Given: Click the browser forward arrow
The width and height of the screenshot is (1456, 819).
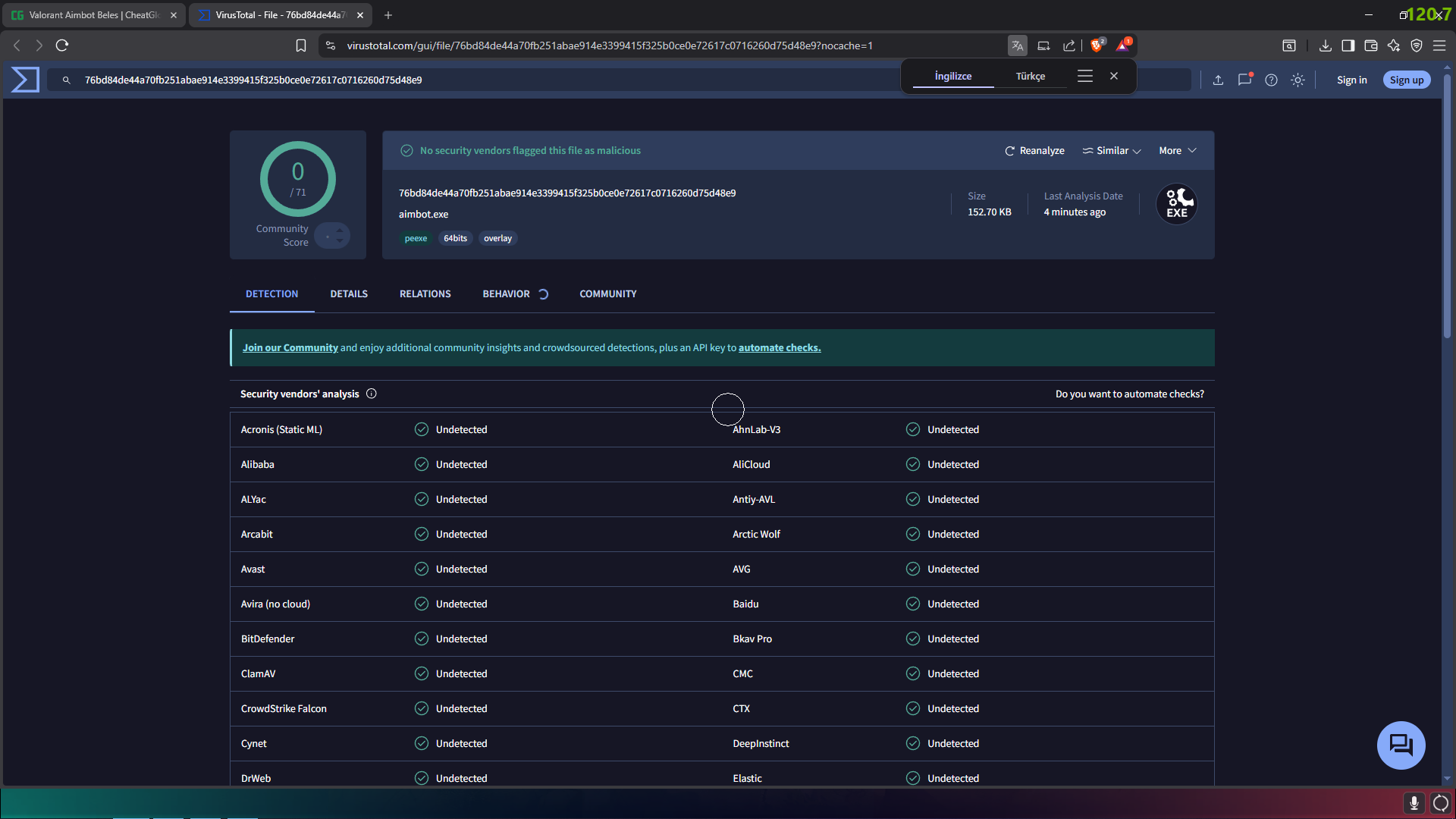Looking at the screenshot, I should (39, 45).
